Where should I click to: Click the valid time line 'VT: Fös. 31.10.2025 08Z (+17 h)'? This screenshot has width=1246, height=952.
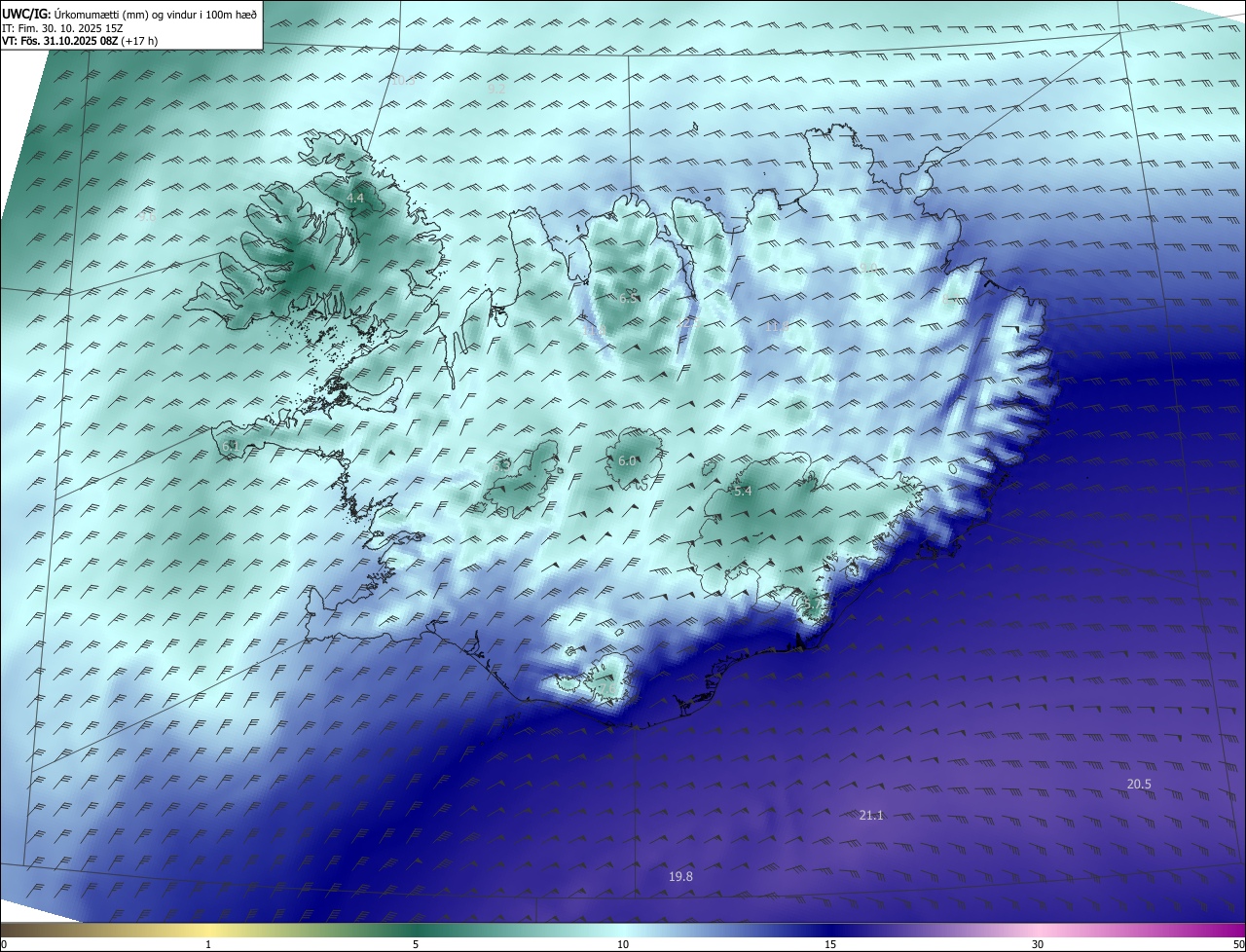click(x=80, y=41)
